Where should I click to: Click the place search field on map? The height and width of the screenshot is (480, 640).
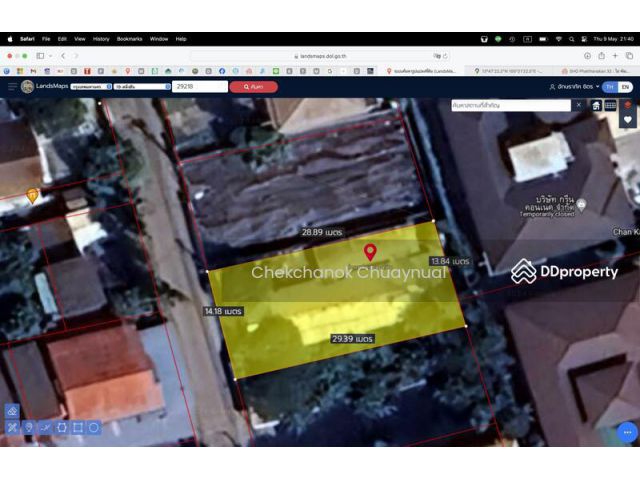pyautogui.click(x=511, y=105)
